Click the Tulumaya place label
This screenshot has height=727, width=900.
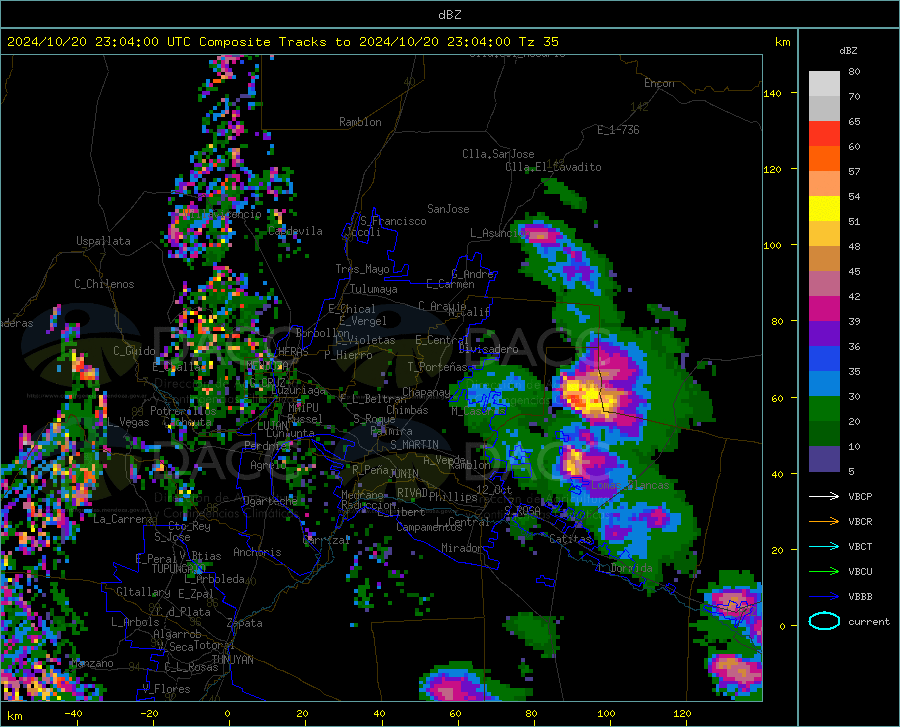coord(373,289)
